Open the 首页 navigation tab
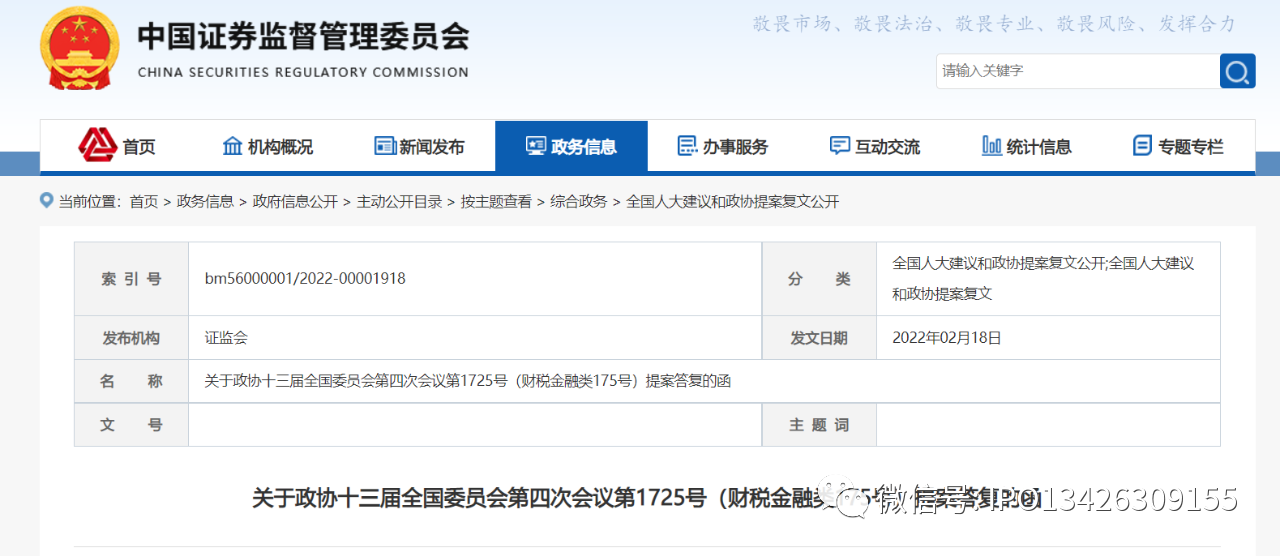This screenshot has width=1280, height=556. point(116,146)
